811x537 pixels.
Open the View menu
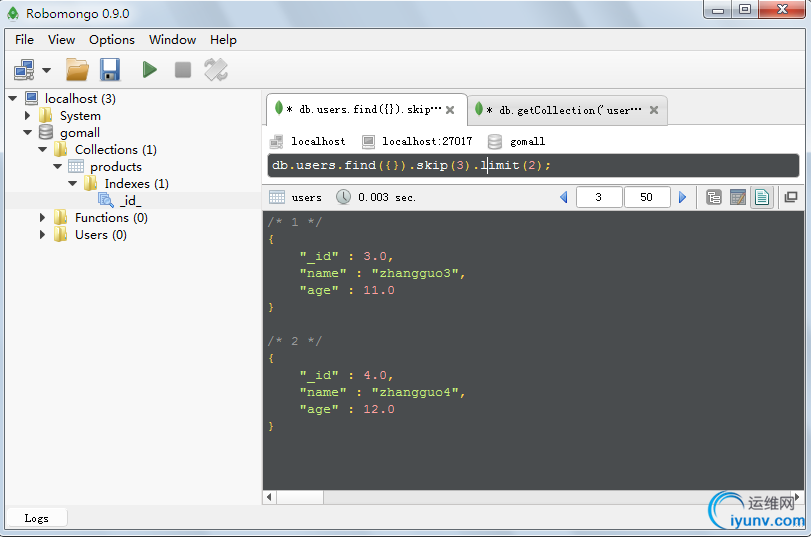61,40
